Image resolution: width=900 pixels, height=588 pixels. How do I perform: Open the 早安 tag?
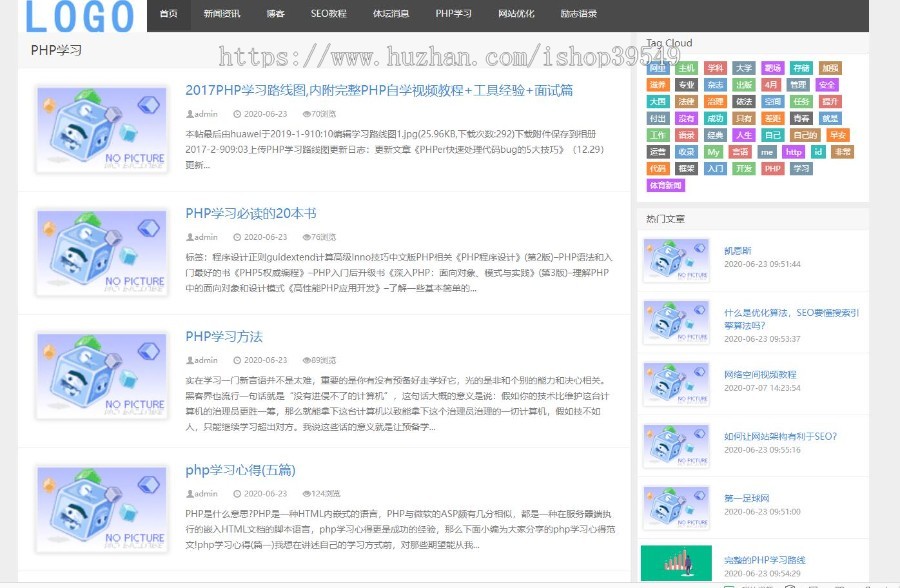click(x=838, y=135)
